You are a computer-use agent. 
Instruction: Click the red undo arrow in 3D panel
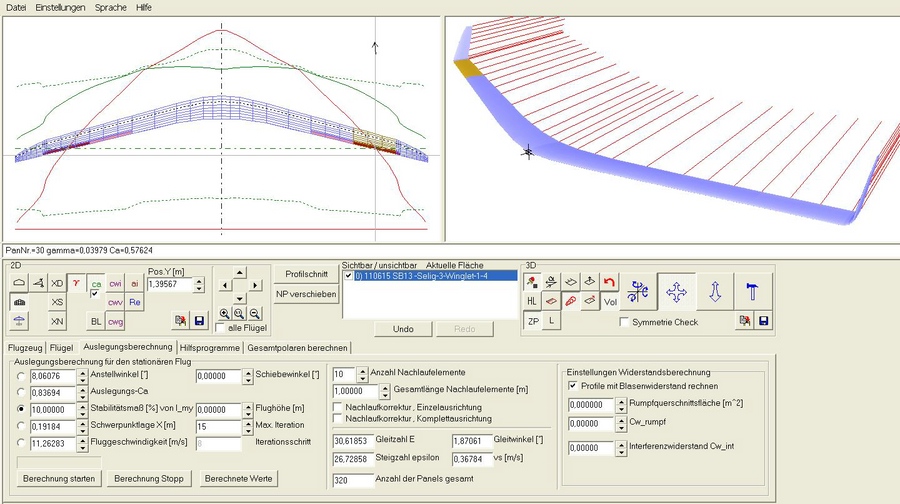[609, 282]
